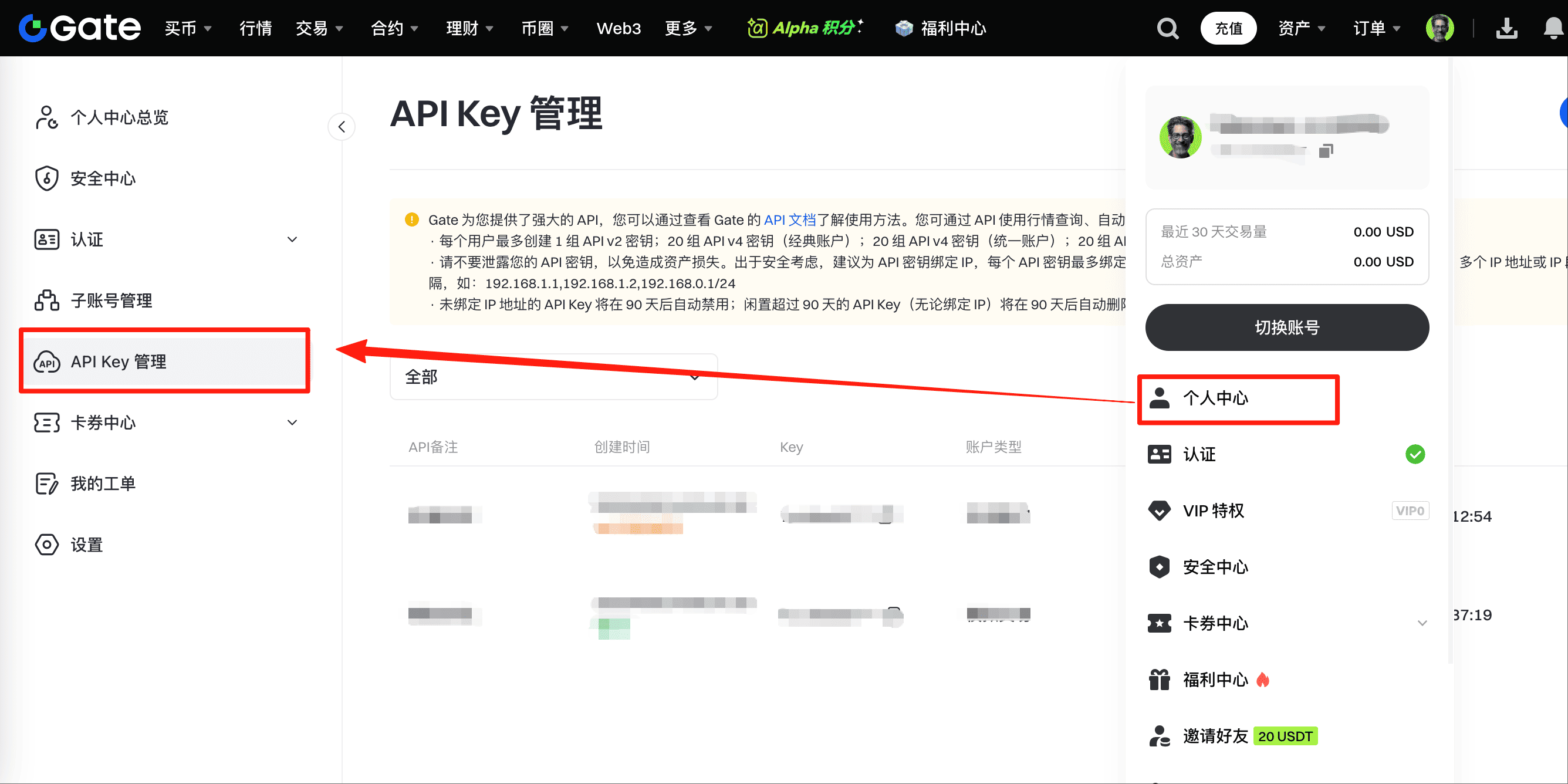Viewport: 1568px width, 784px height.
Task: Expand the 卡券中心 sidebar chevron
Action: (x=292, y=423)
